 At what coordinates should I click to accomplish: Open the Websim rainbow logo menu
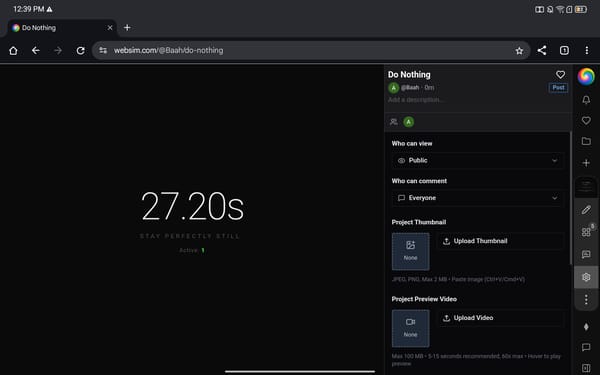click(x=586, y=76)
